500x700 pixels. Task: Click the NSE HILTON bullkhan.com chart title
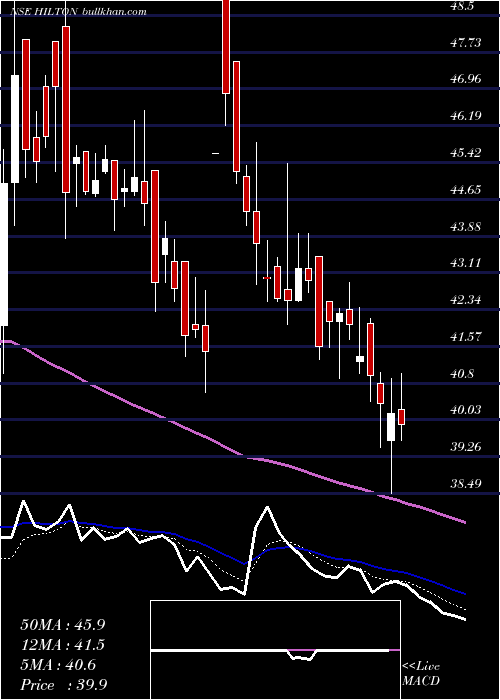(78, 12)
